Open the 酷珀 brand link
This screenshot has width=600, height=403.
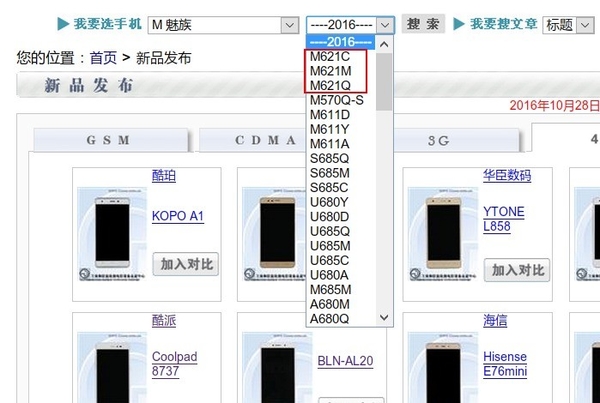(x=164, y=175)
